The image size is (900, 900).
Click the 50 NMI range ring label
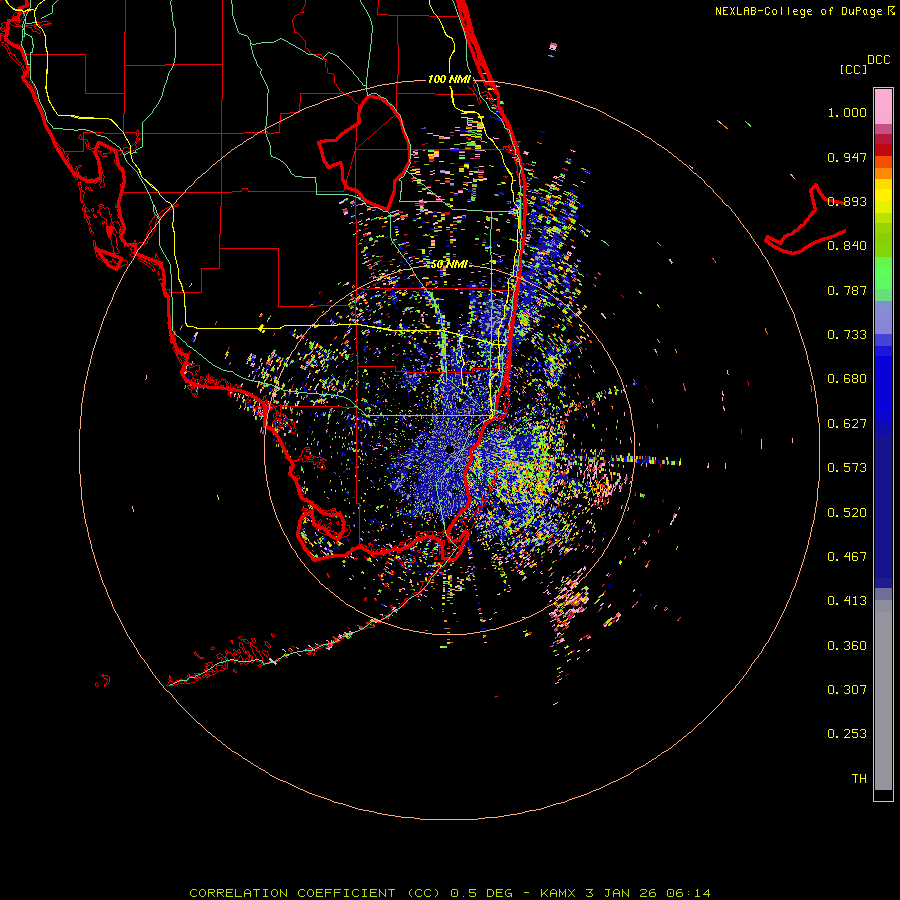[x=449, y=265]
